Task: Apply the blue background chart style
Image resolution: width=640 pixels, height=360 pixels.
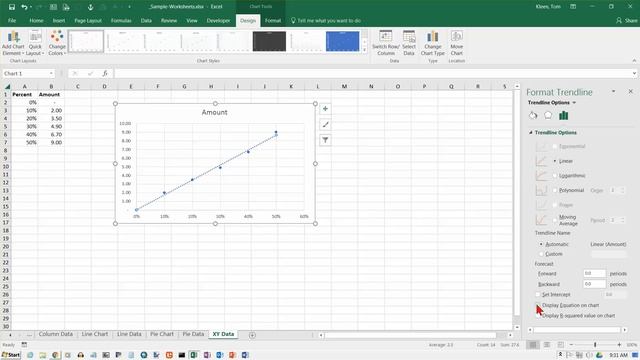Action: (342, 41)
